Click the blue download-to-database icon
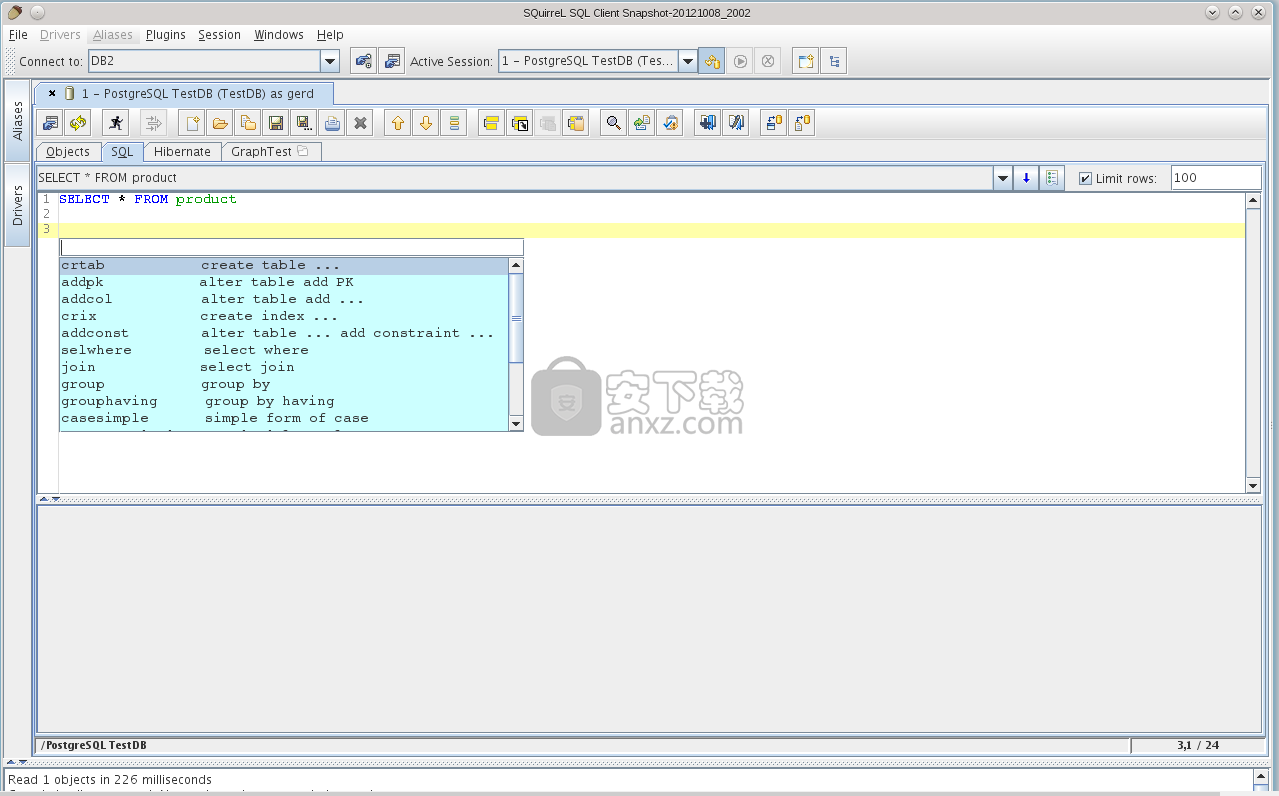Screen dimensions: 1279x796 (x=708, y=123)
